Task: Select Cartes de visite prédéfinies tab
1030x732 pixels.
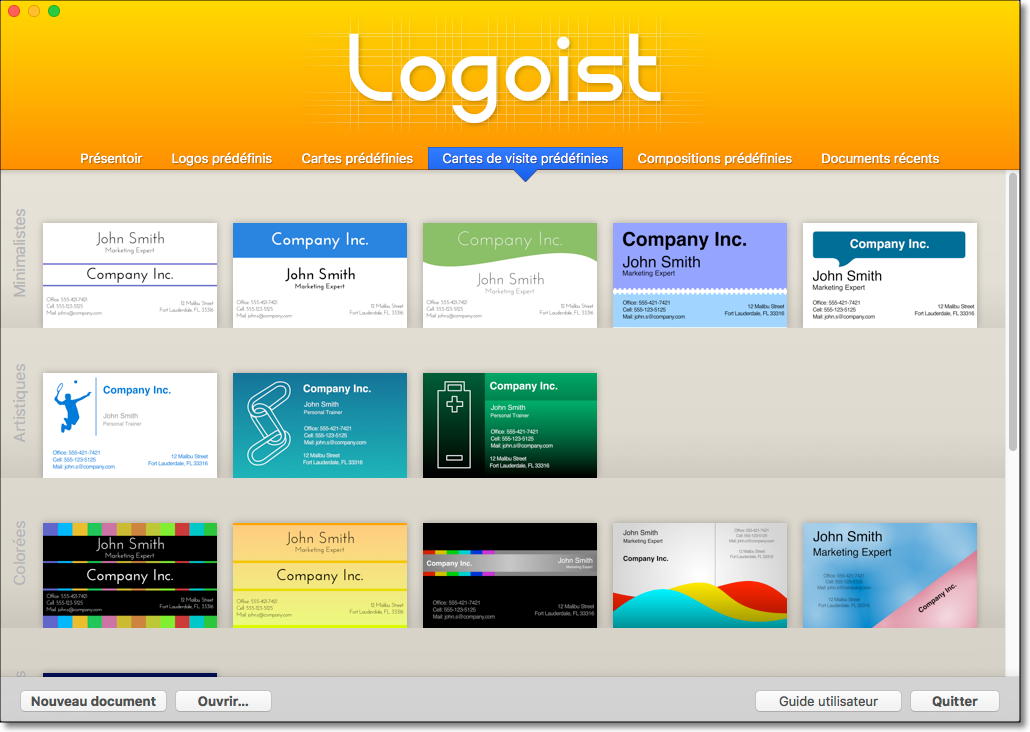Action: 525,158
